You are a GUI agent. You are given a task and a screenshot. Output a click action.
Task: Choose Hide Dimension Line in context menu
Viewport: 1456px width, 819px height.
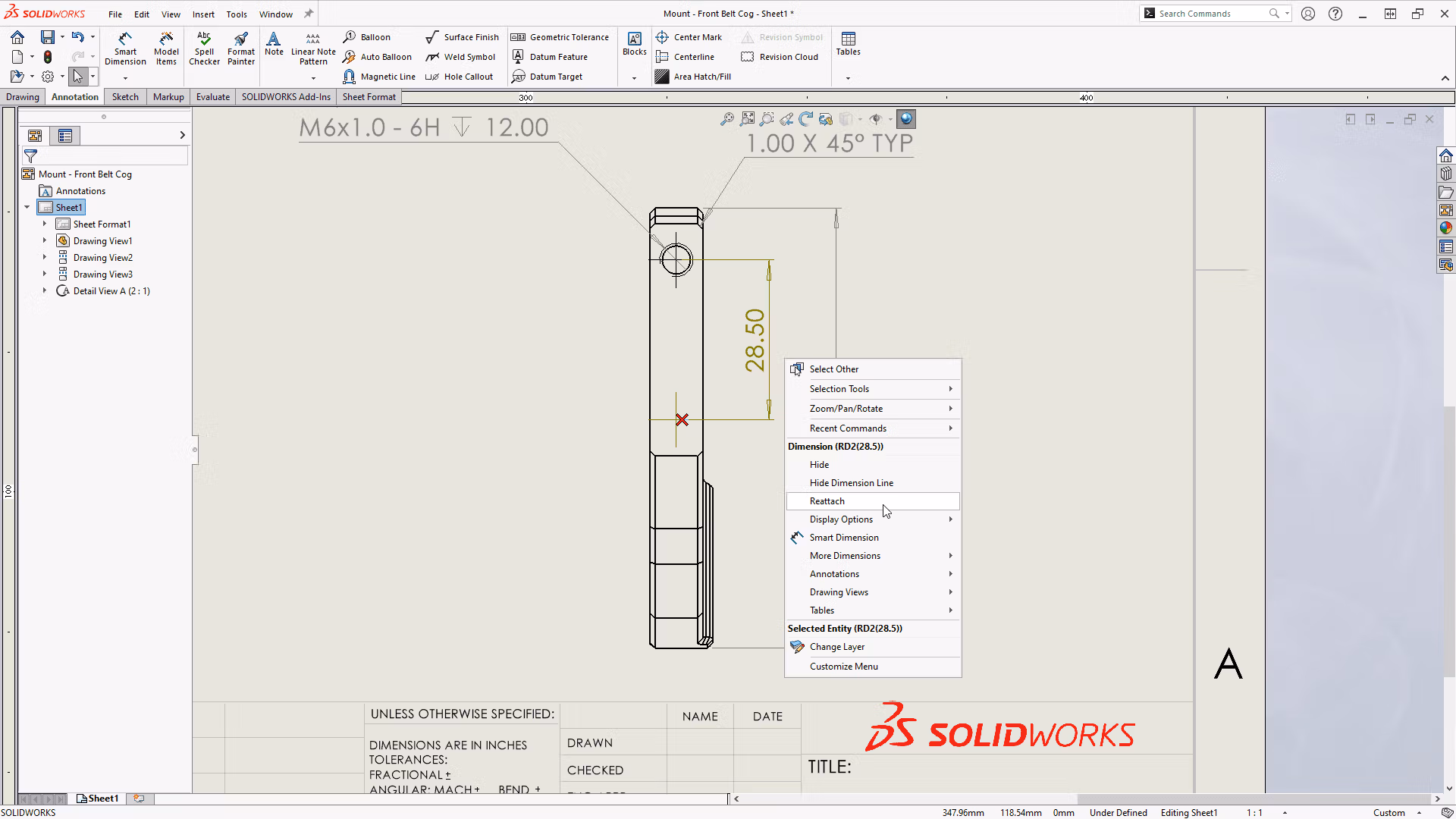click(873, 483)
